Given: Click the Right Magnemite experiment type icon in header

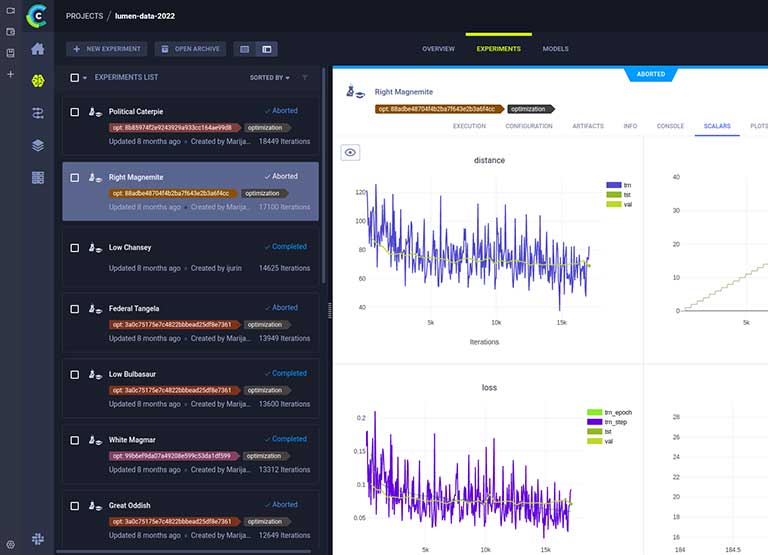Looking at the screenshot, I should coord(356,92).
